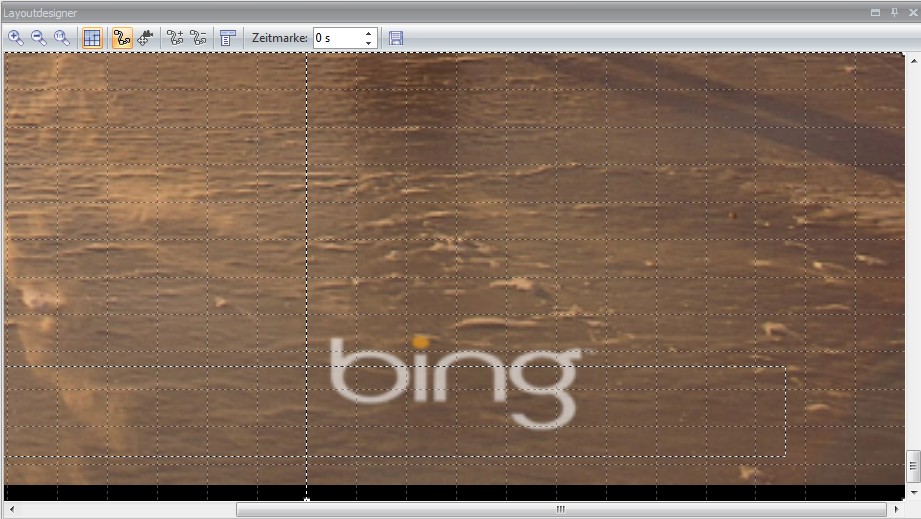Click the save diskette icon
Viewport: 921px width, 519px height.
click(x=396, y=38)
